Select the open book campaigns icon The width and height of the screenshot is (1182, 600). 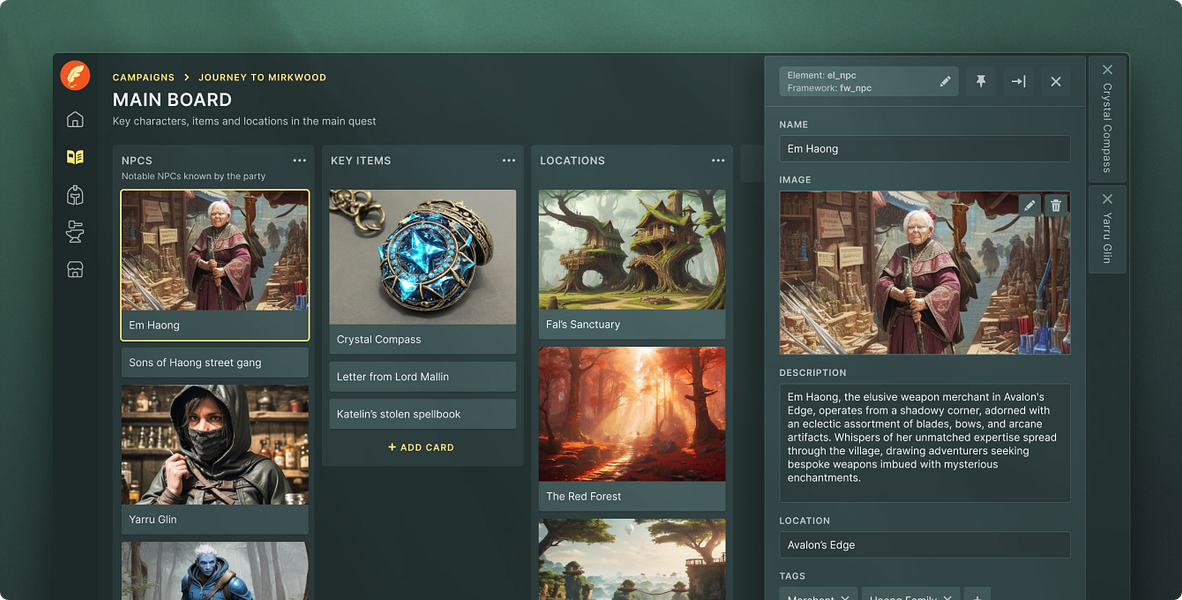(x=75, y=157)
